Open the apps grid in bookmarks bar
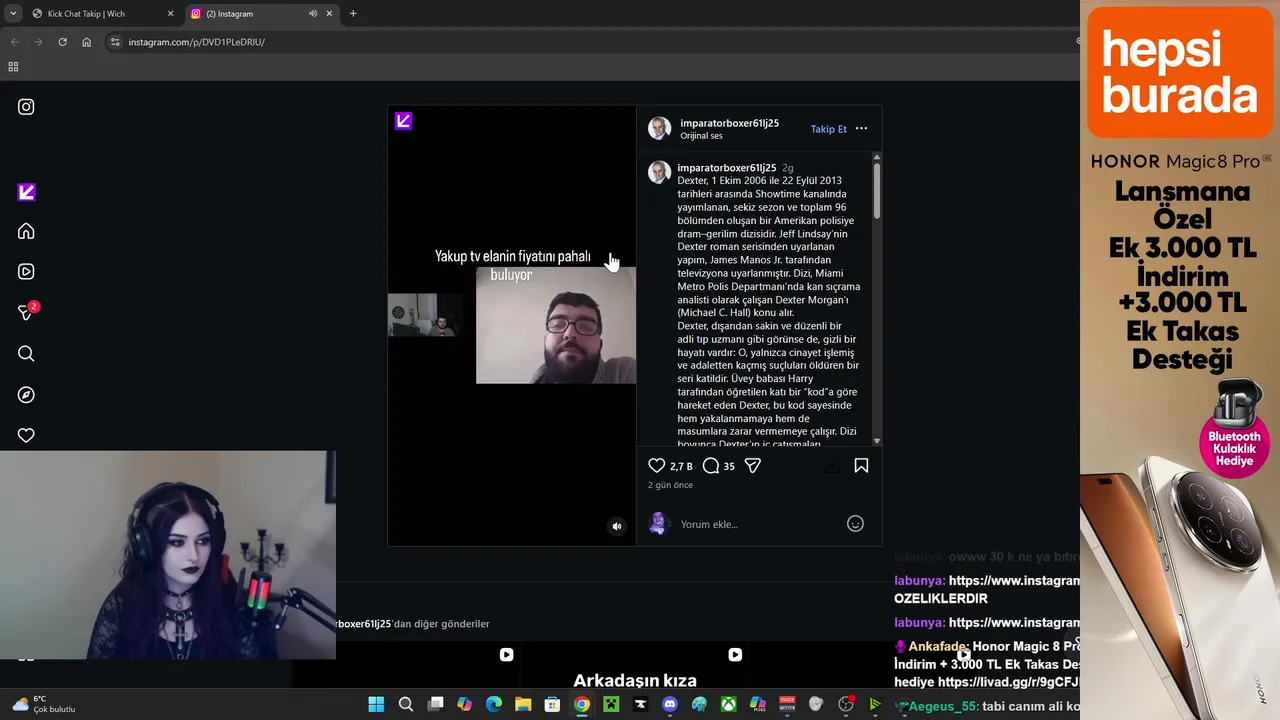Viewport: 1280px width, 720px height. click(x=13, y=67)
